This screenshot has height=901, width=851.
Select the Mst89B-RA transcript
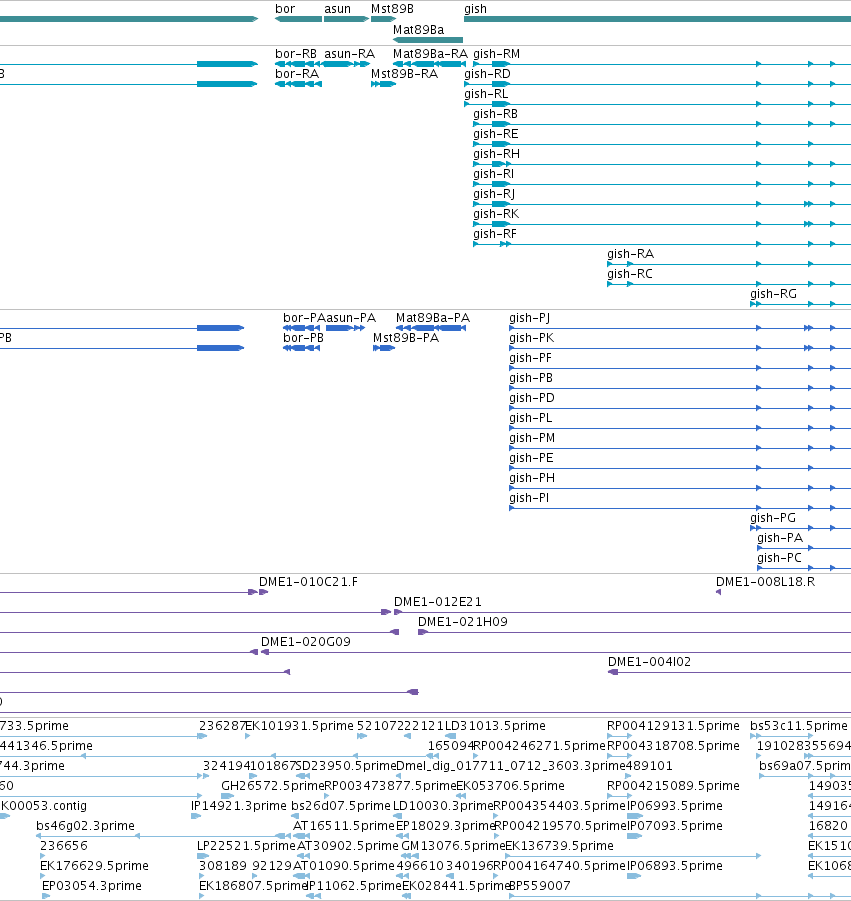[404, 74]
